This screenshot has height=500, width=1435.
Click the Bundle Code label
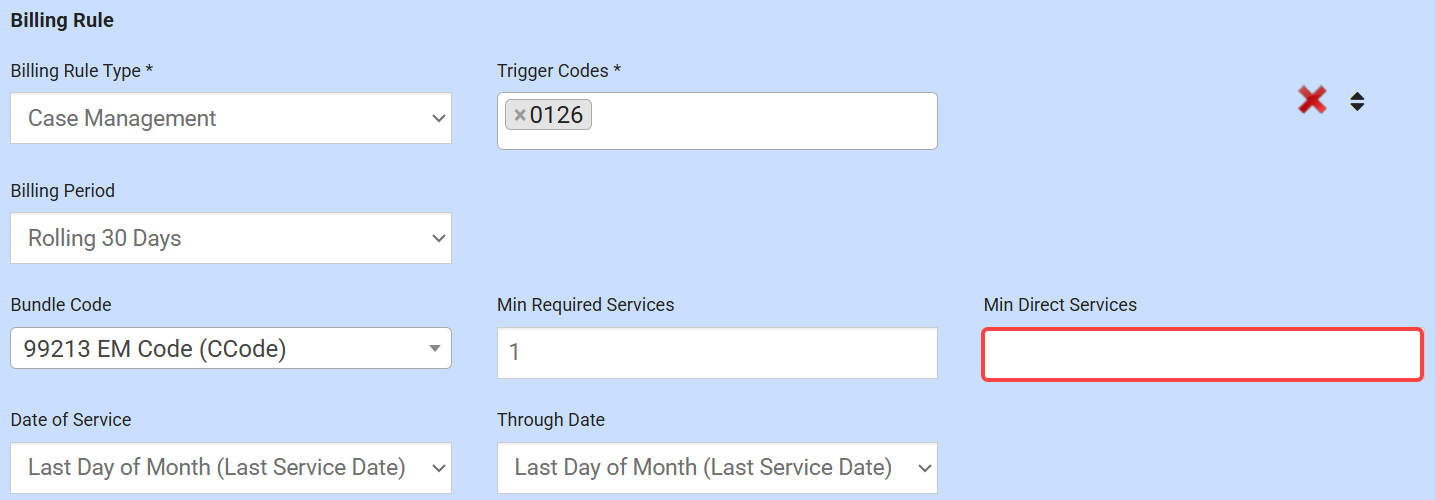(61, 305)
